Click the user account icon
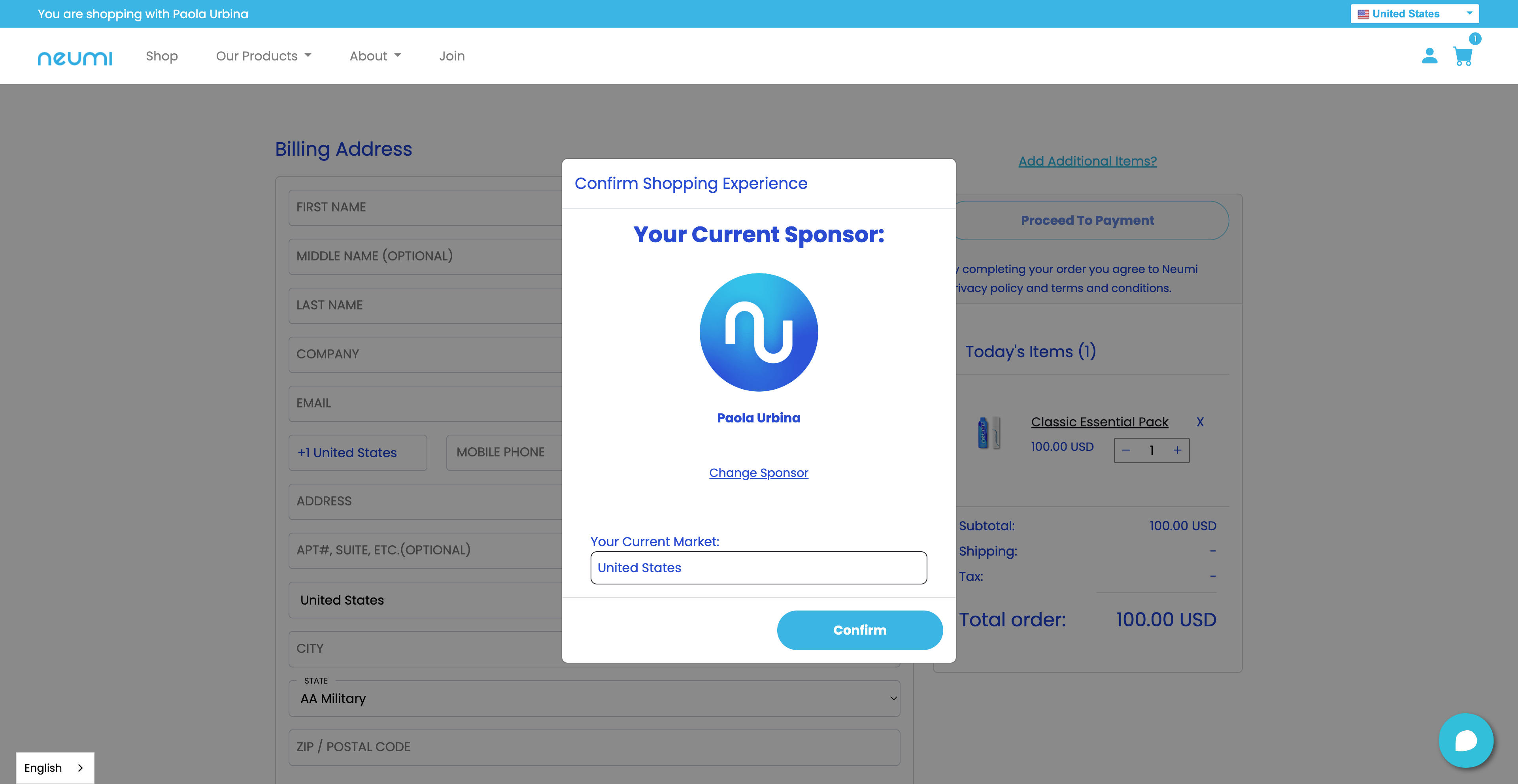 1429,56
